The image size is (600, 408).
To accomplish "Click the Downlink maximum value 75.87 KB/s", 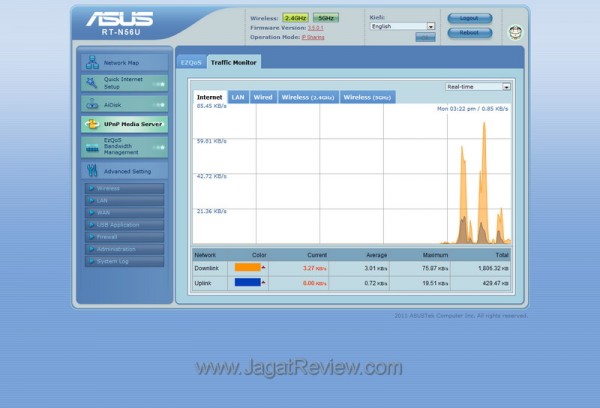I will pos(435,268).
